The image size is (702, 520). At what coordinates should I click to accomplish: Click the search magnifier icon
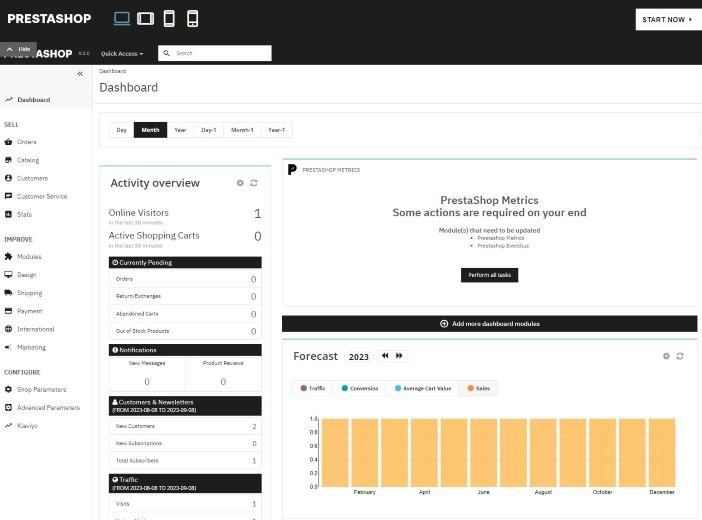(167, 53)
